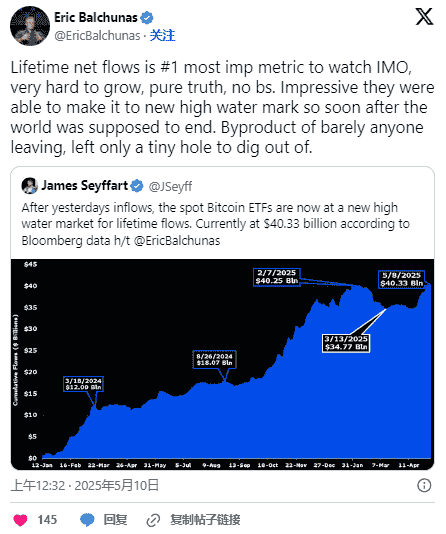The width and height of the screenshot is (446, 534).
Task: Click James Seyffart verified badge
Action: click(137, 186)
